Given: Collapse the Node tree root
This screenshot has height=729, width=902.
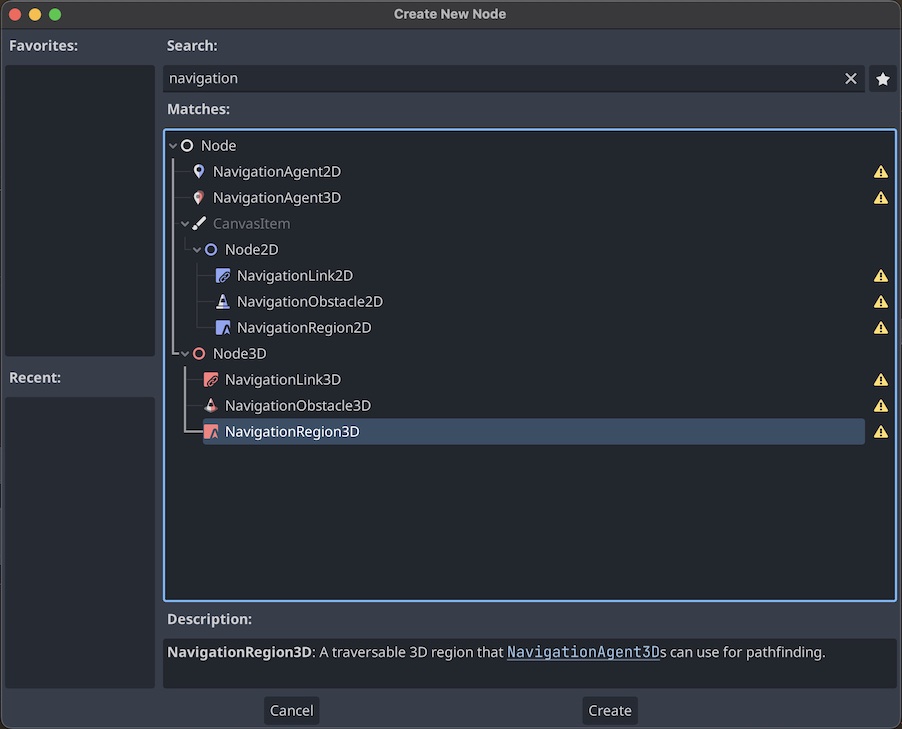Looking at the screenshot, I should (175, 145).
